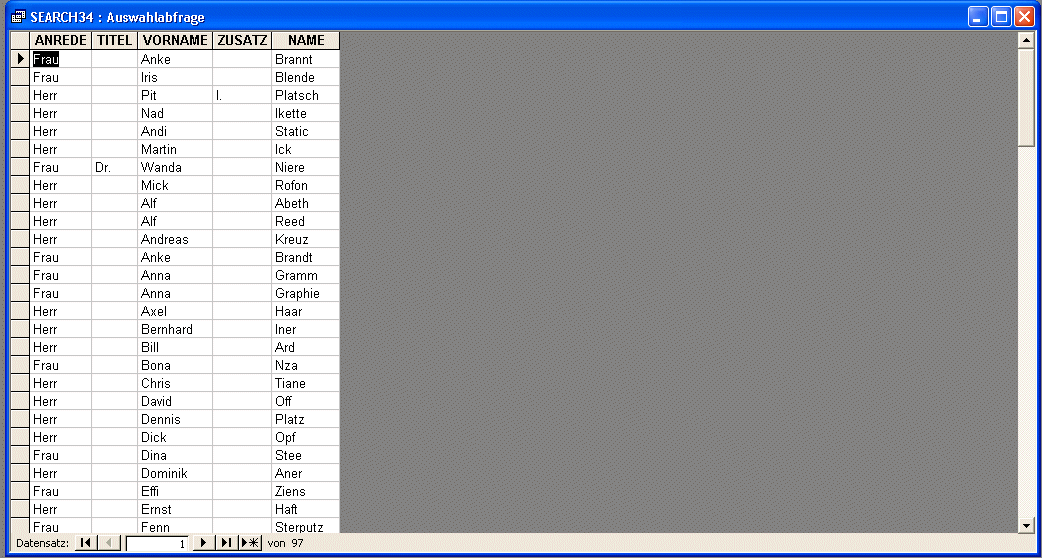Click the cell 'Blende'

[306, 77]
